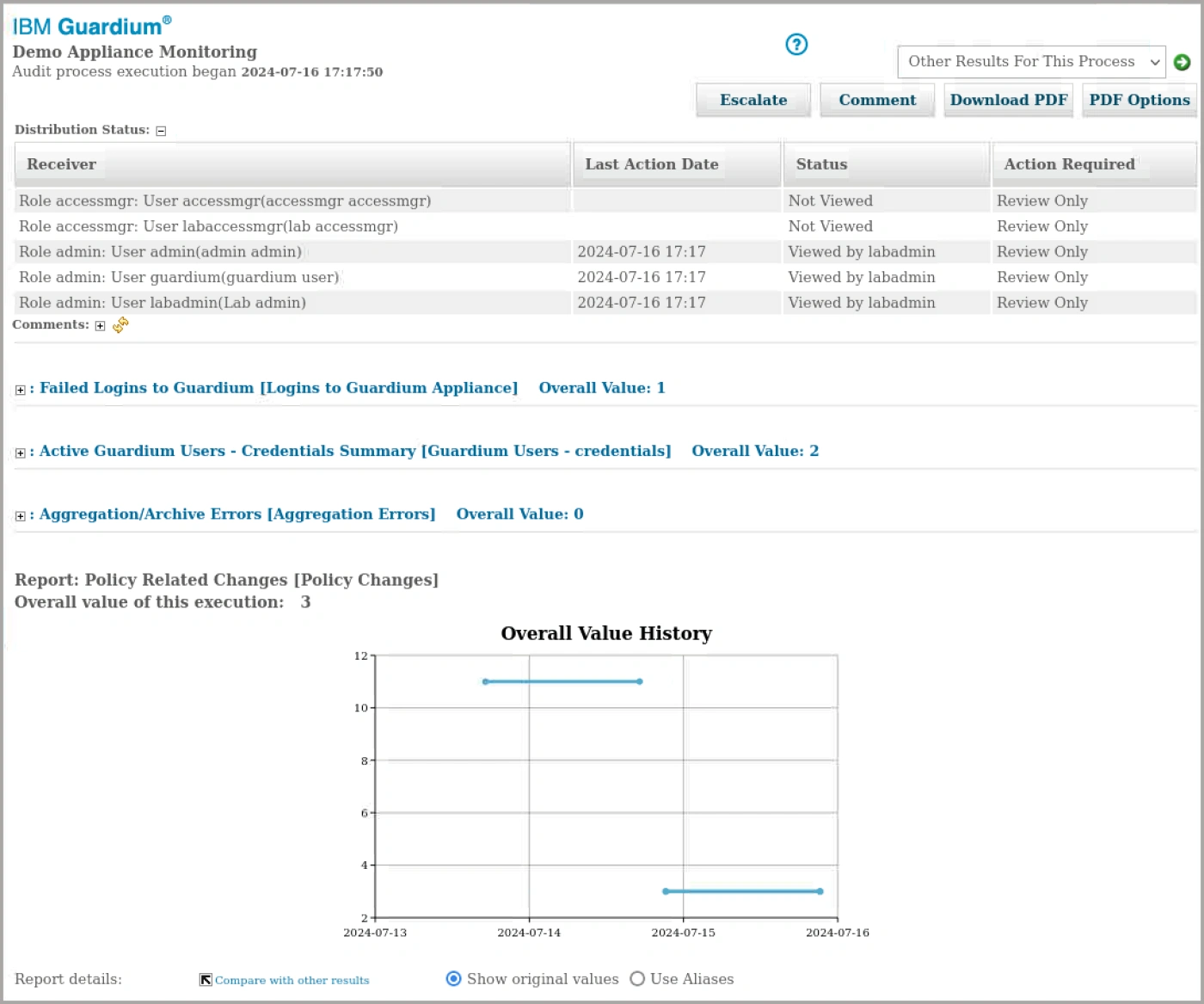Click Overall Value: 1 text
1204x1004 pixels.
[602, 388]
